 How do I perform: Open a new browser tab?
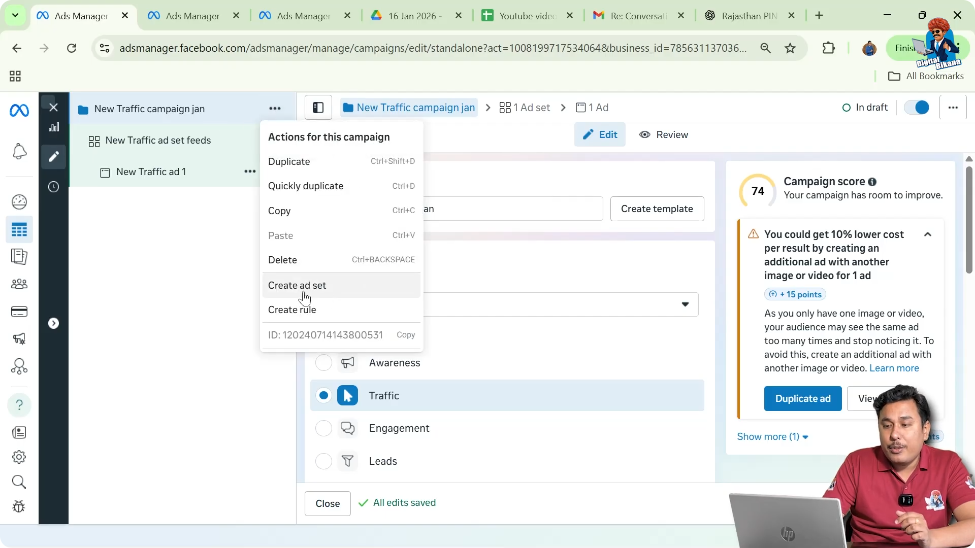coord(819,16)
